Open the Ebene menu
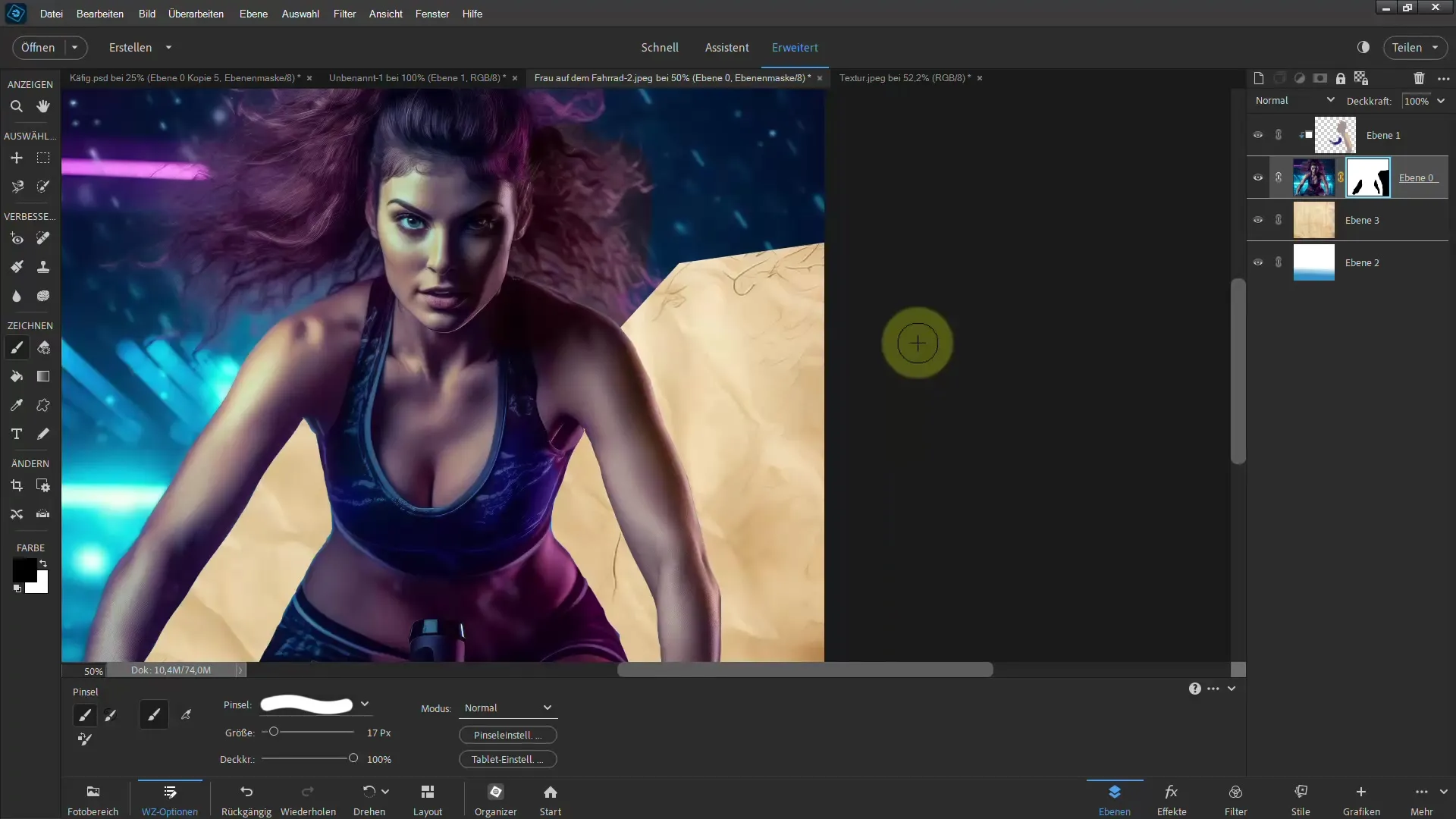1456x819 pixels. 253,14
